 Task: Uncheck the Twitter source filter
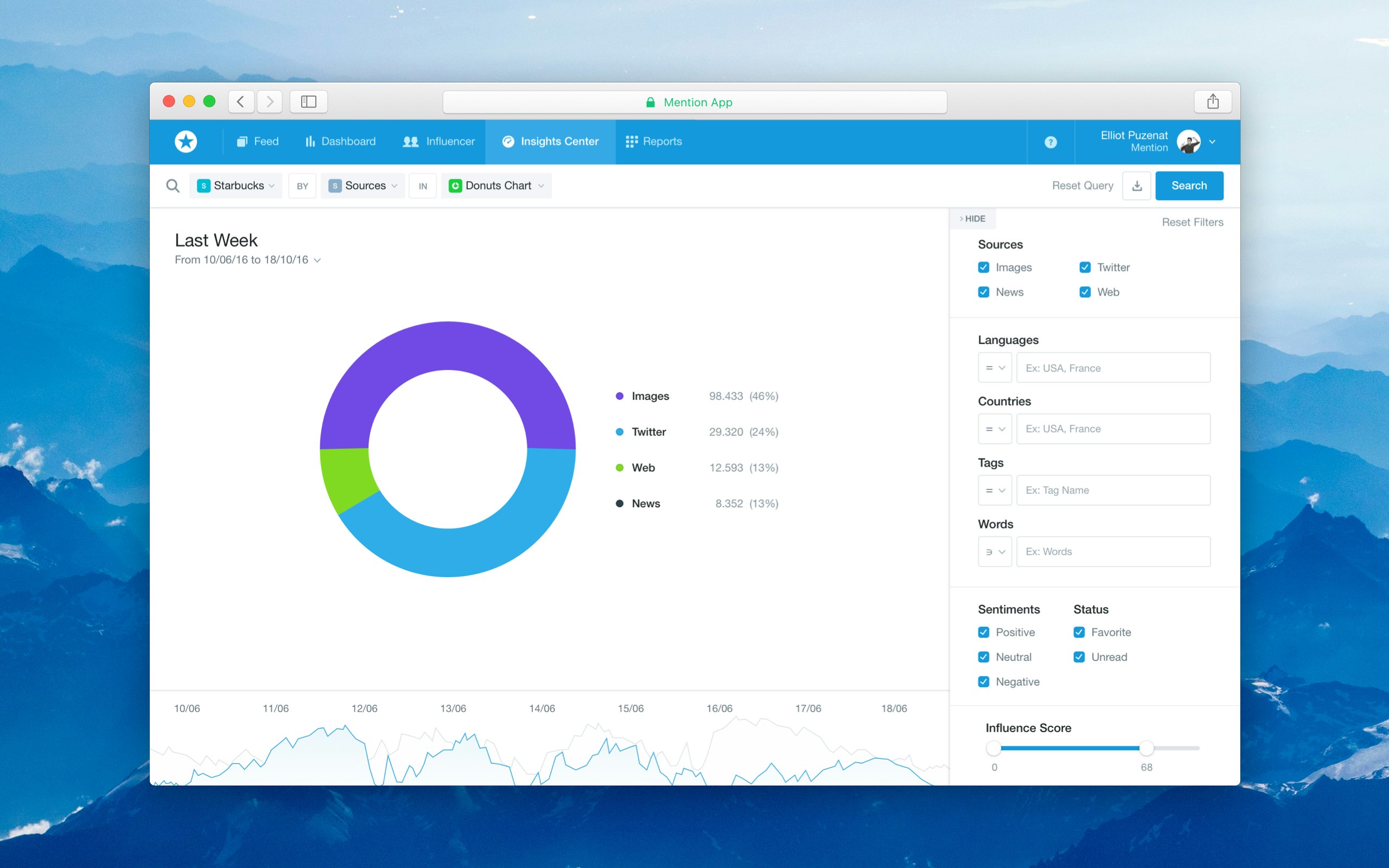point(1085,267)
